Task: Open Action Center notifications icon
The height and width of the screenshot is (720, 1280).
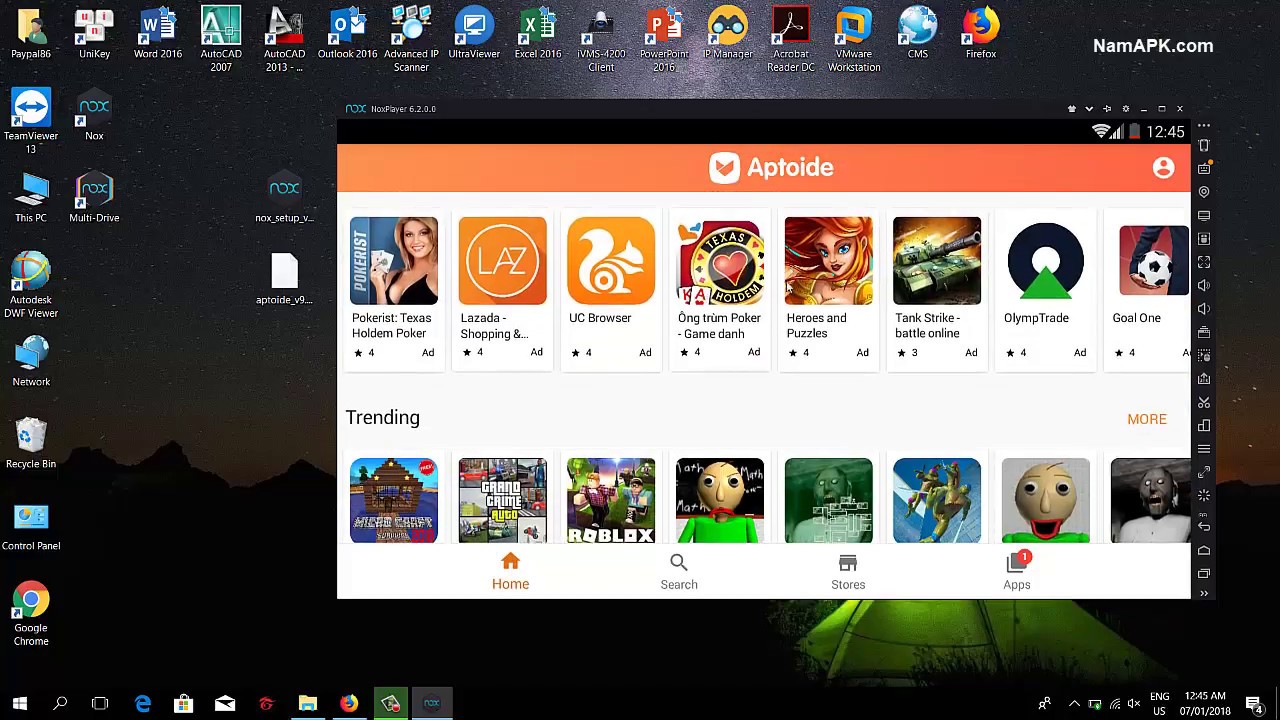Action: tap(1254, 704)
